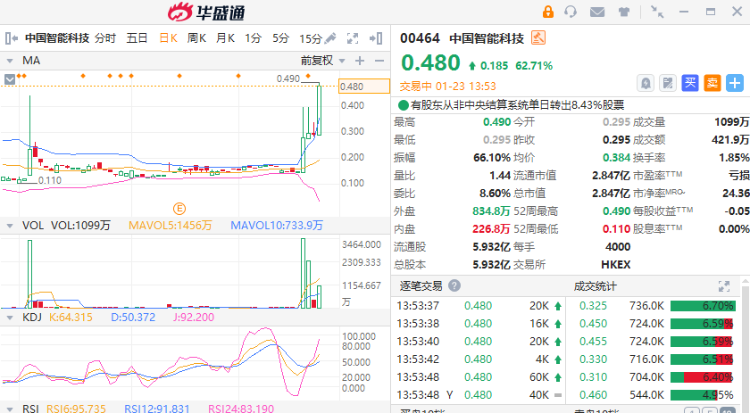Screen dimensions: 750x413
Task: Click the MAVOL5:1456万 label
Action: 170,225
